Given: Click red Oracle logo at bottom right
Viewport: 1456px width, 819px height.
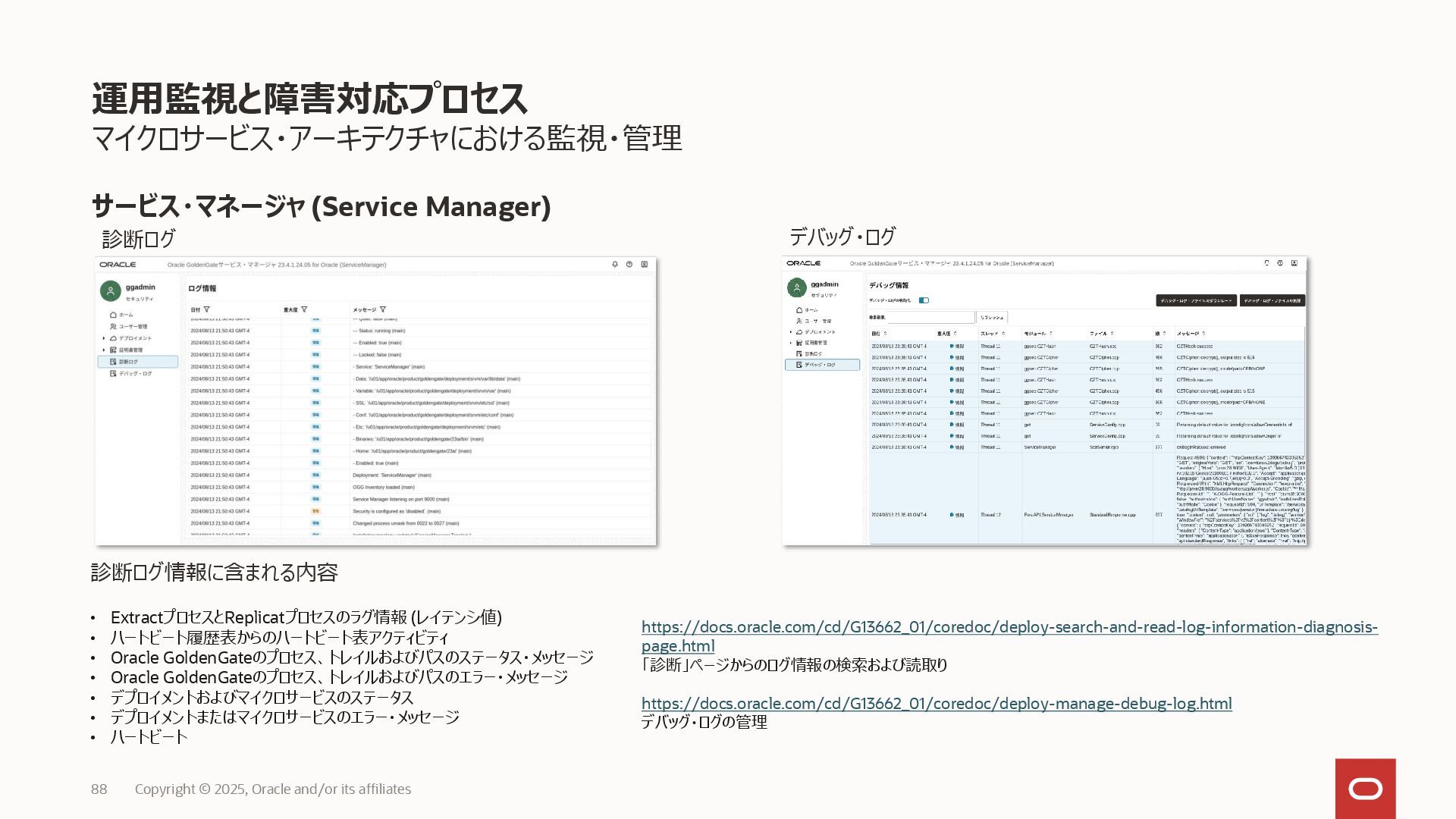Looking at the screenshot, I should coord(1365,789).
